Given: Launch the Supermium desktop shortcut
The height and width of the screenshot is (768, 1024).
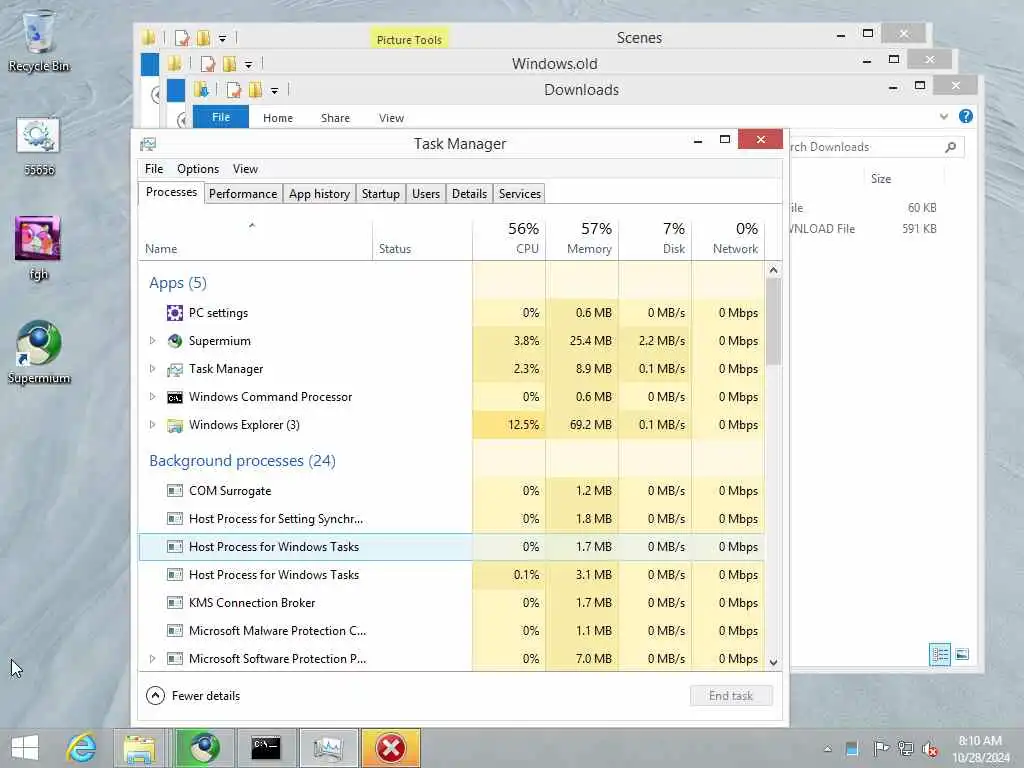Looking at the screenshot, I should [39, 352].
